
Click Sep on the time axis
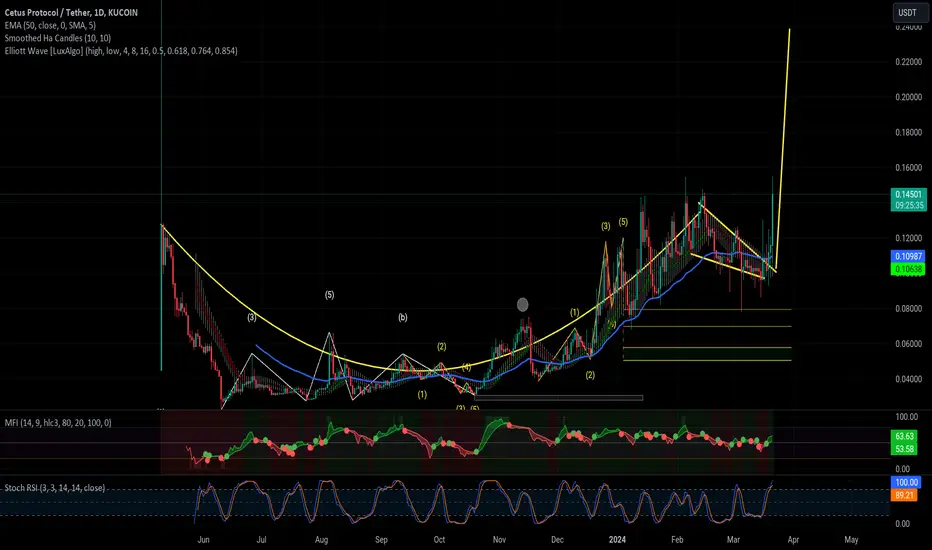tap(381, 540)
